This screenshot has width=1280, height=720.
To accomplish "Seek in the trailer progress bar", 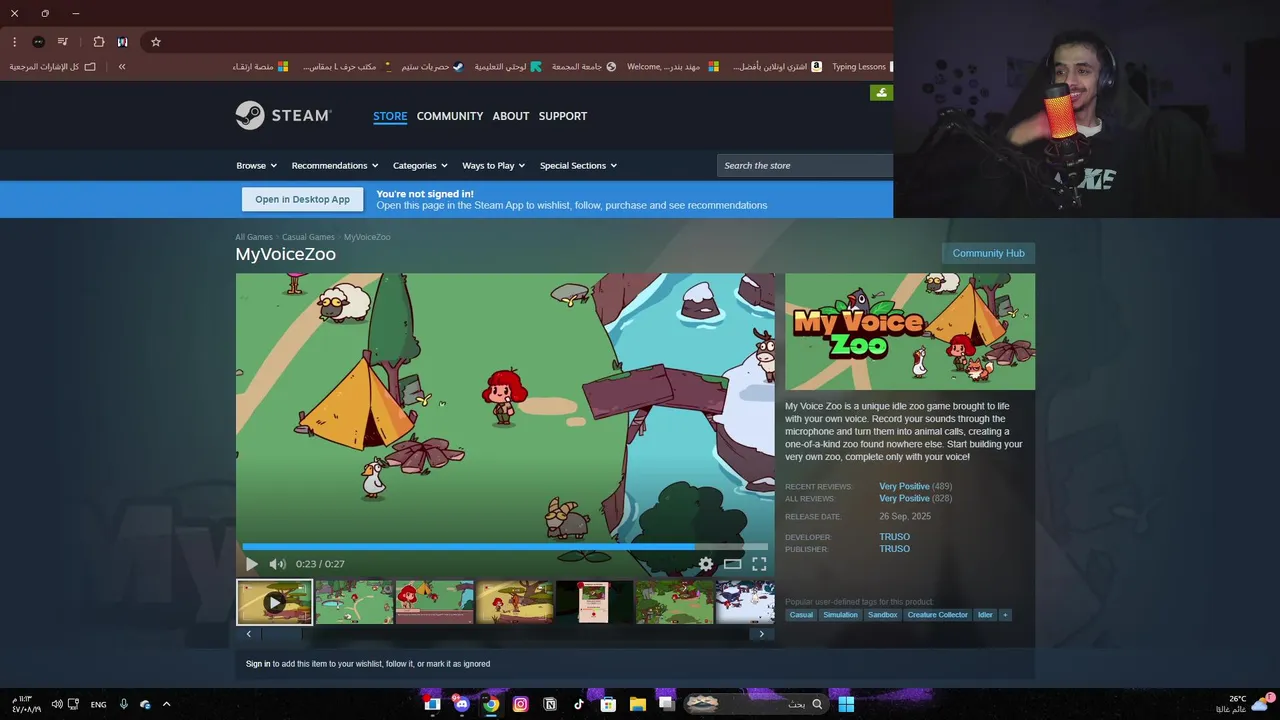I will (x=505, y=546).
